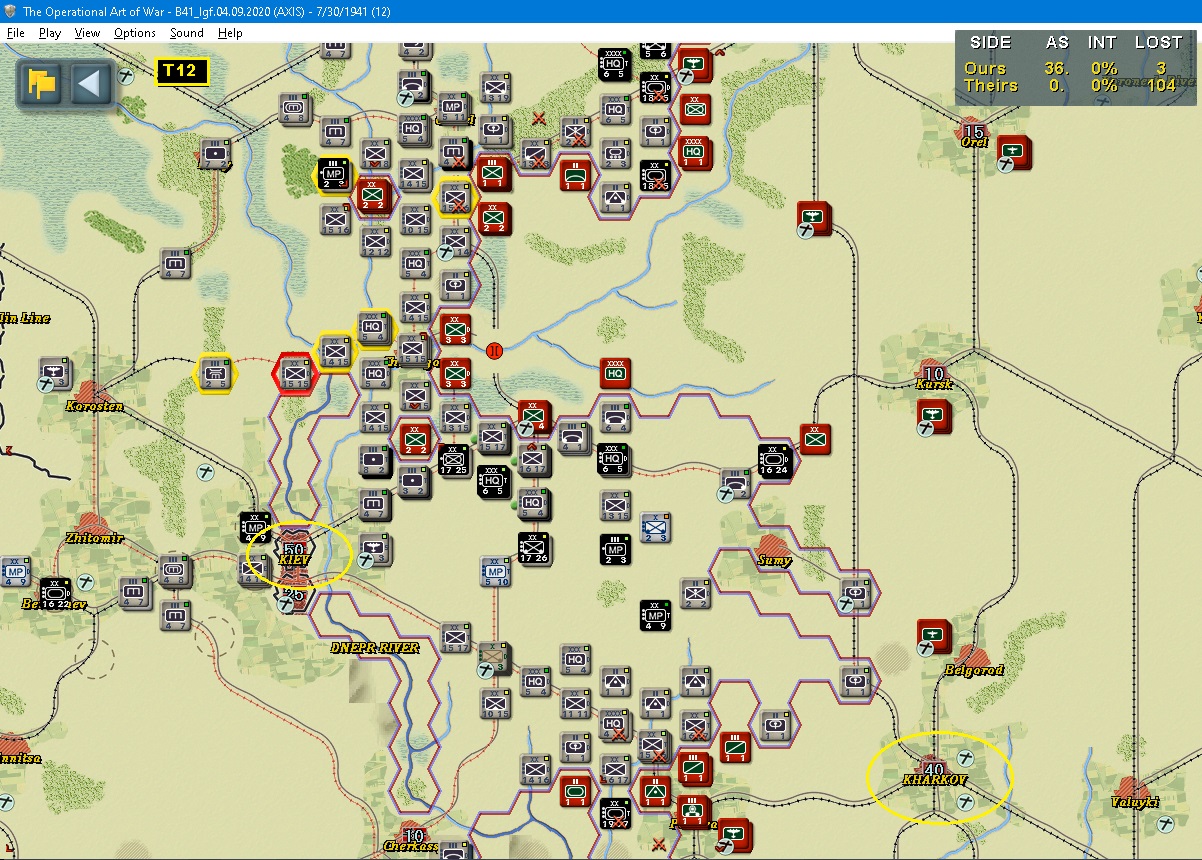This screenshot has height=860, width=1202.
Task: Click the left-pointing arrow button
Action: 91,83
